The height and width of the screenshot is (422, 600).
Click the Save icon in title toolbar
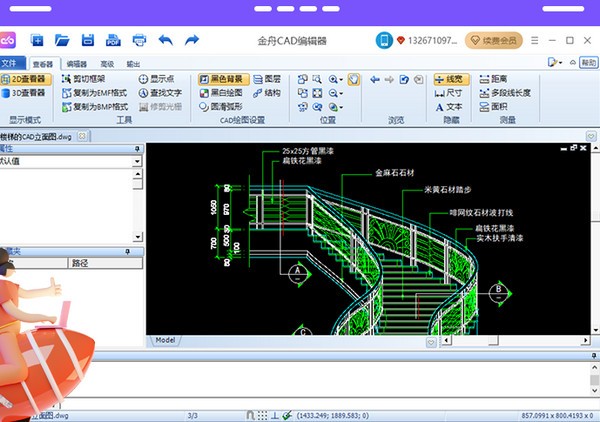click(x=88, y=41)
